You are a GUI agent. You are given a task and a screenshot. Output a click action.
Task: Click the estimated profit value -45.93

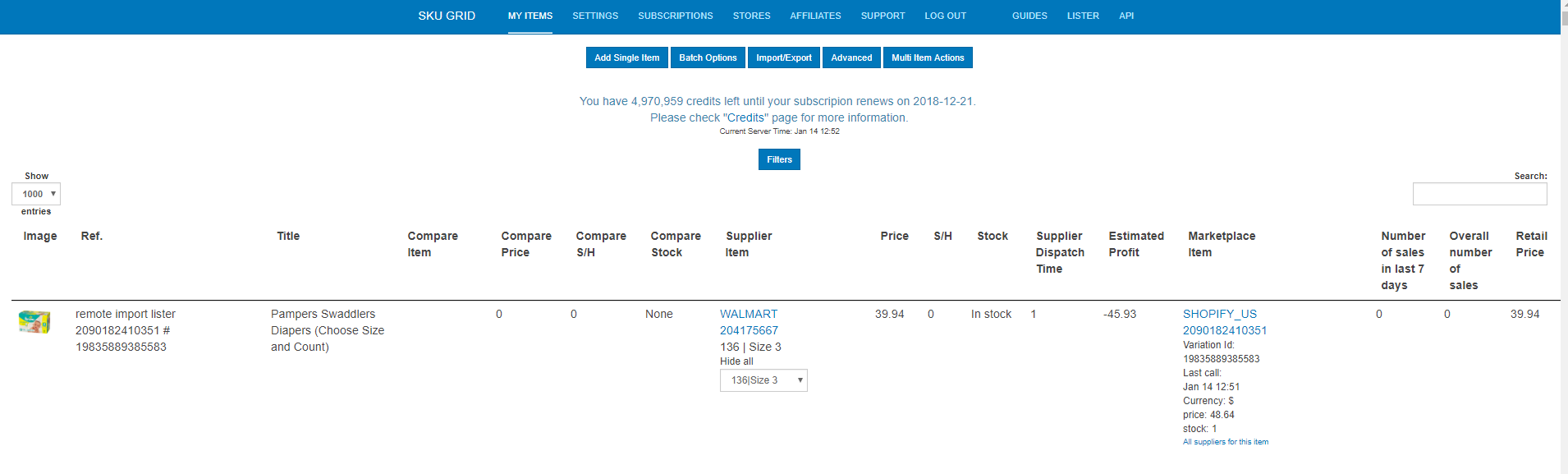coord(1120,314)
